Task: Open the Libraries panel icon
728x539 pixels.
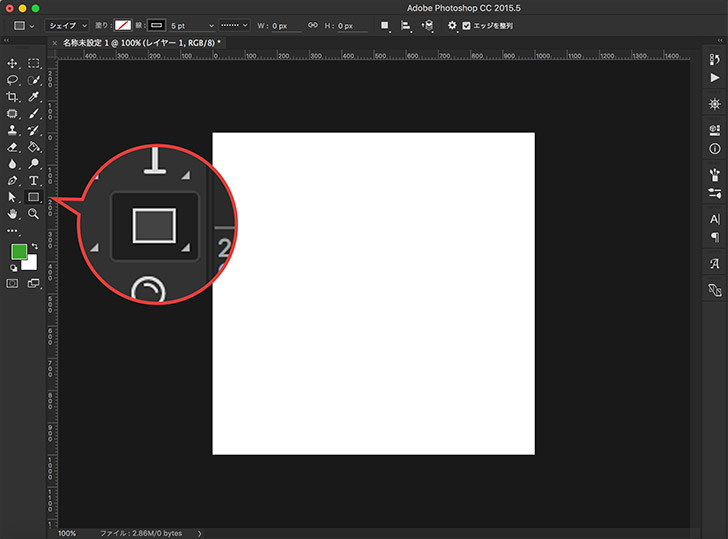Action: coord(715,290)
